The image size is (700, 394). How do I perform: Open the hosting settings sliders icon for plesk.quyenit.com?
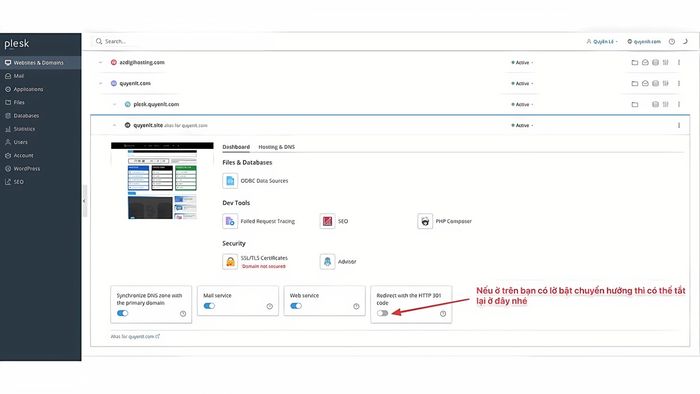666,104
